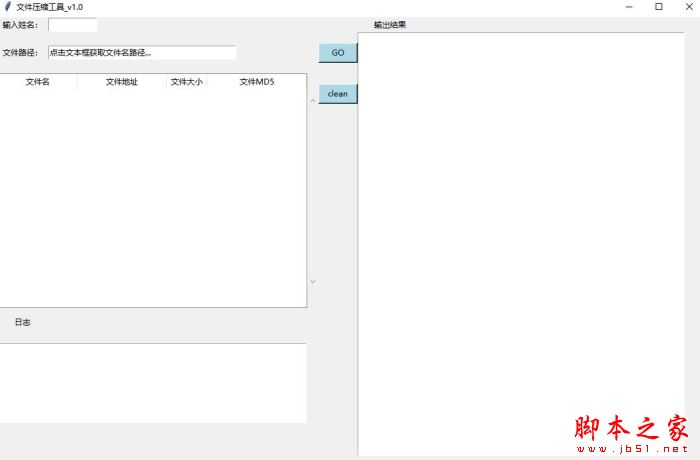The height and width of the screenshot is (460, 700).
Task: Click the file path text box
Action: [142, 52]
